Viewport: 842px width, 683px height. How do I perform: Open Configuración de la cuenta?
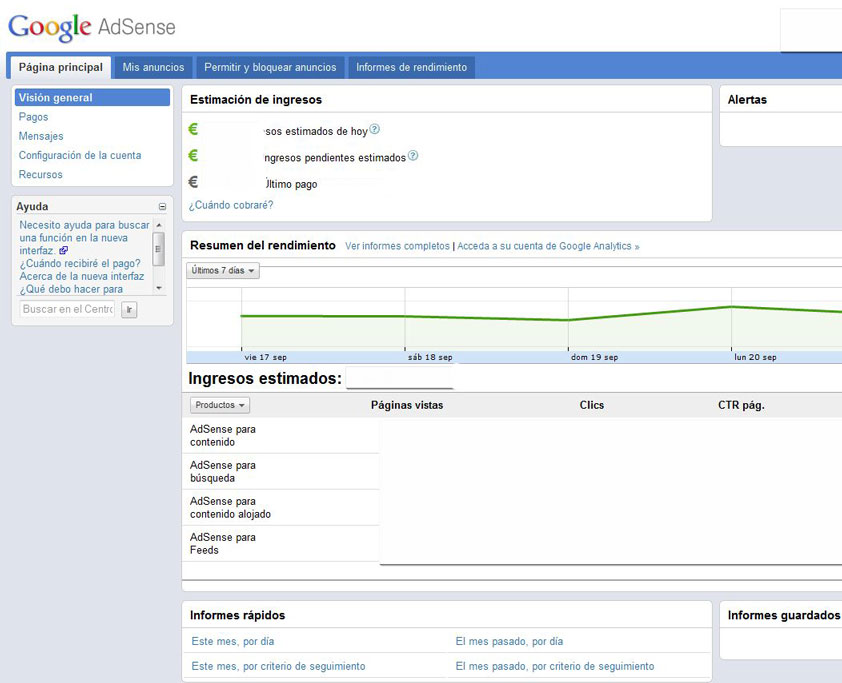point(80,156)
